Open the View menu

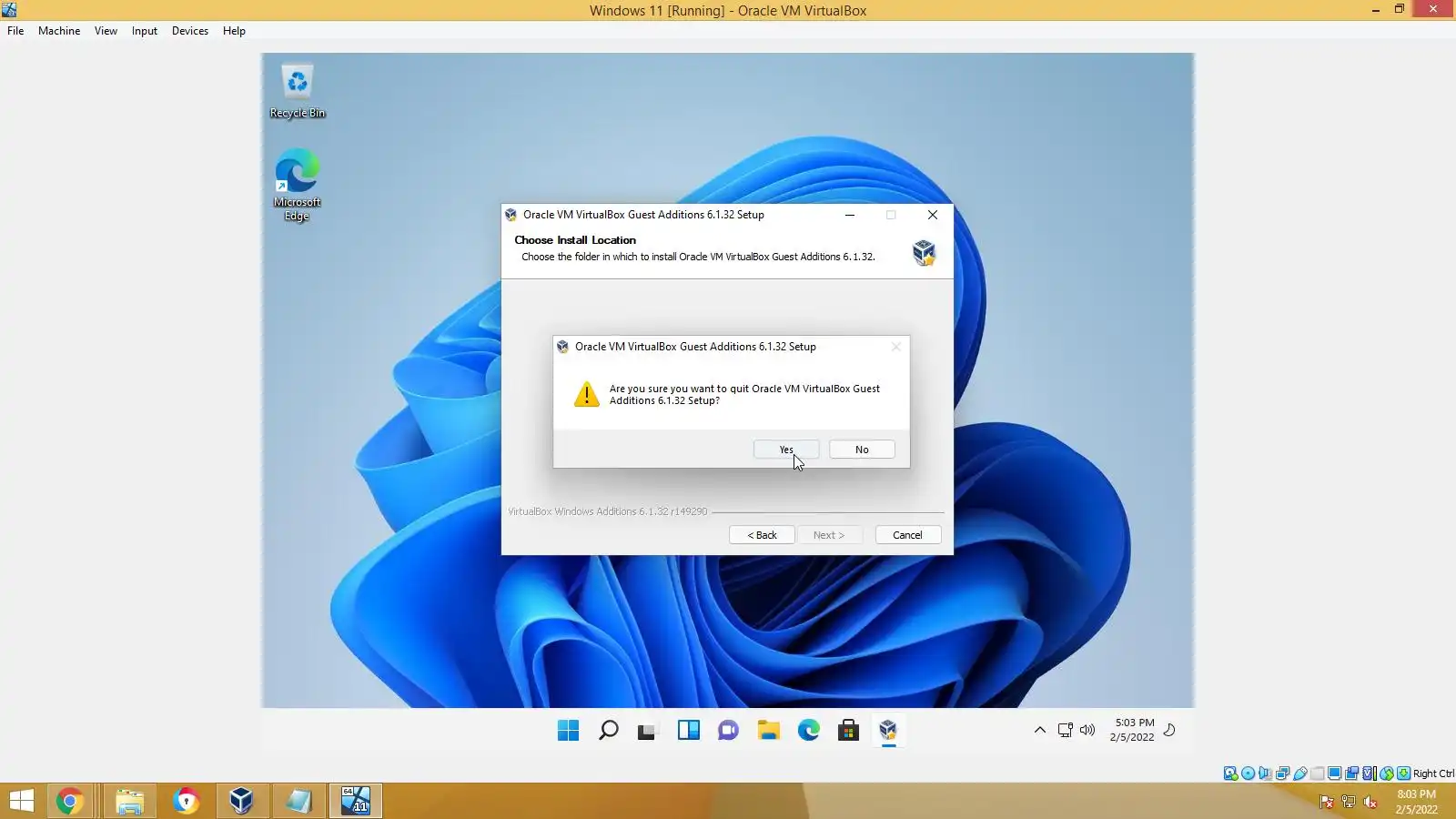click(x=106, y=31)
